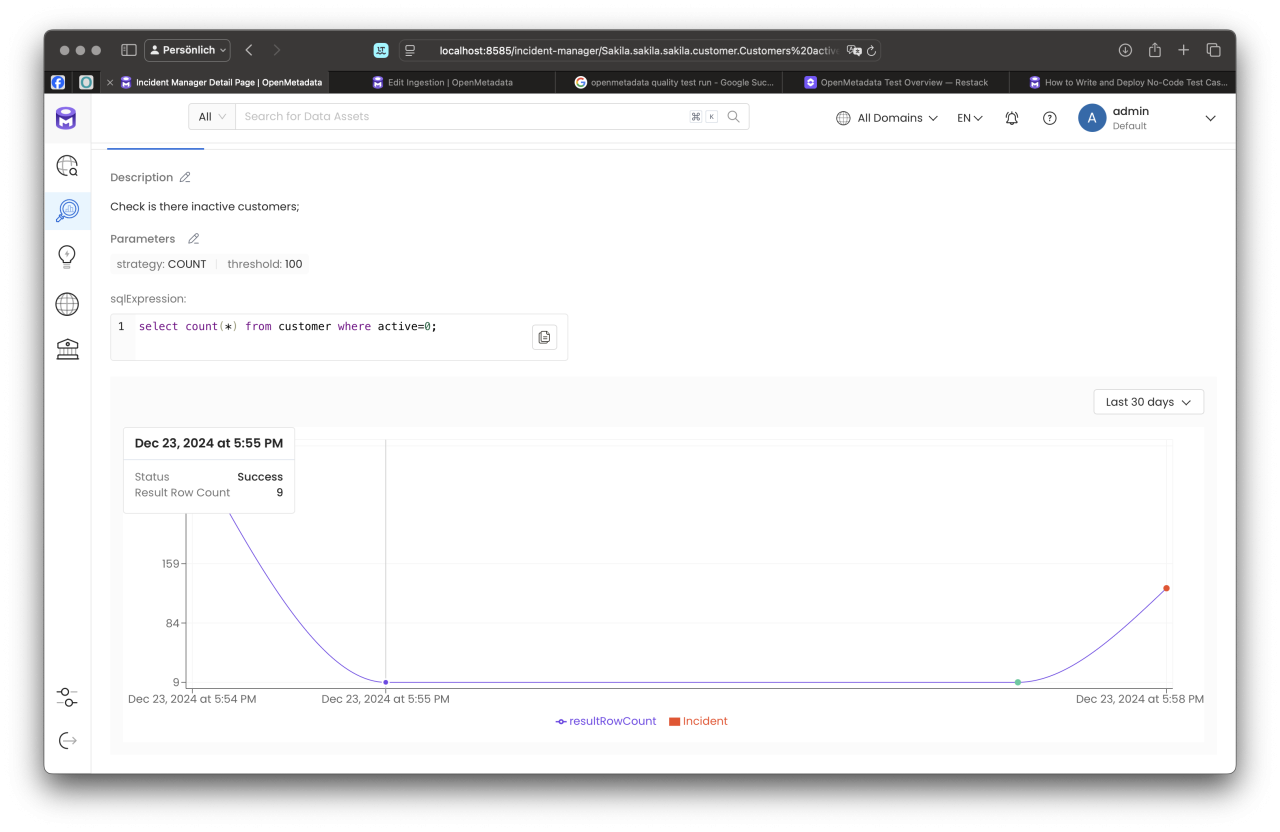Open the EN language dropdown

point(970,118)
